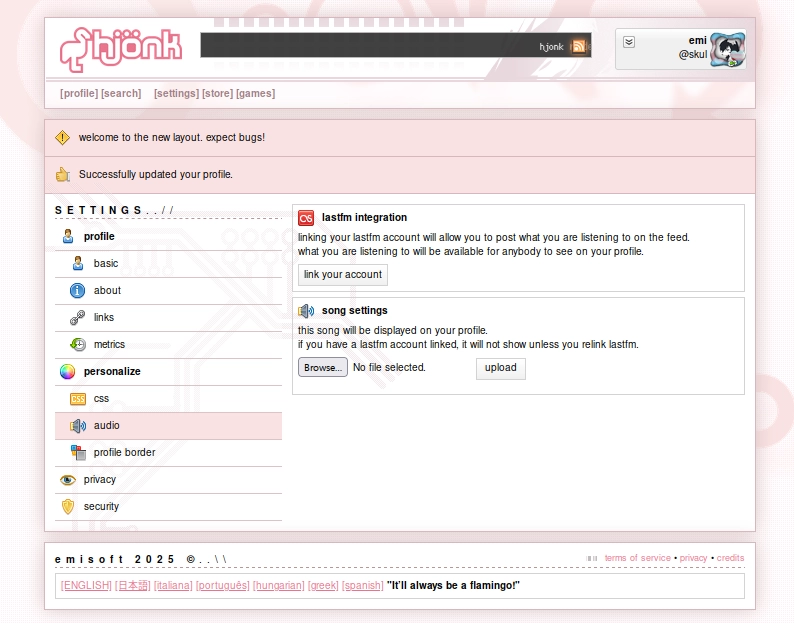794x623 pixels.
Task: Click the lastfm logo icon
Action: click(x=306, y=218)
